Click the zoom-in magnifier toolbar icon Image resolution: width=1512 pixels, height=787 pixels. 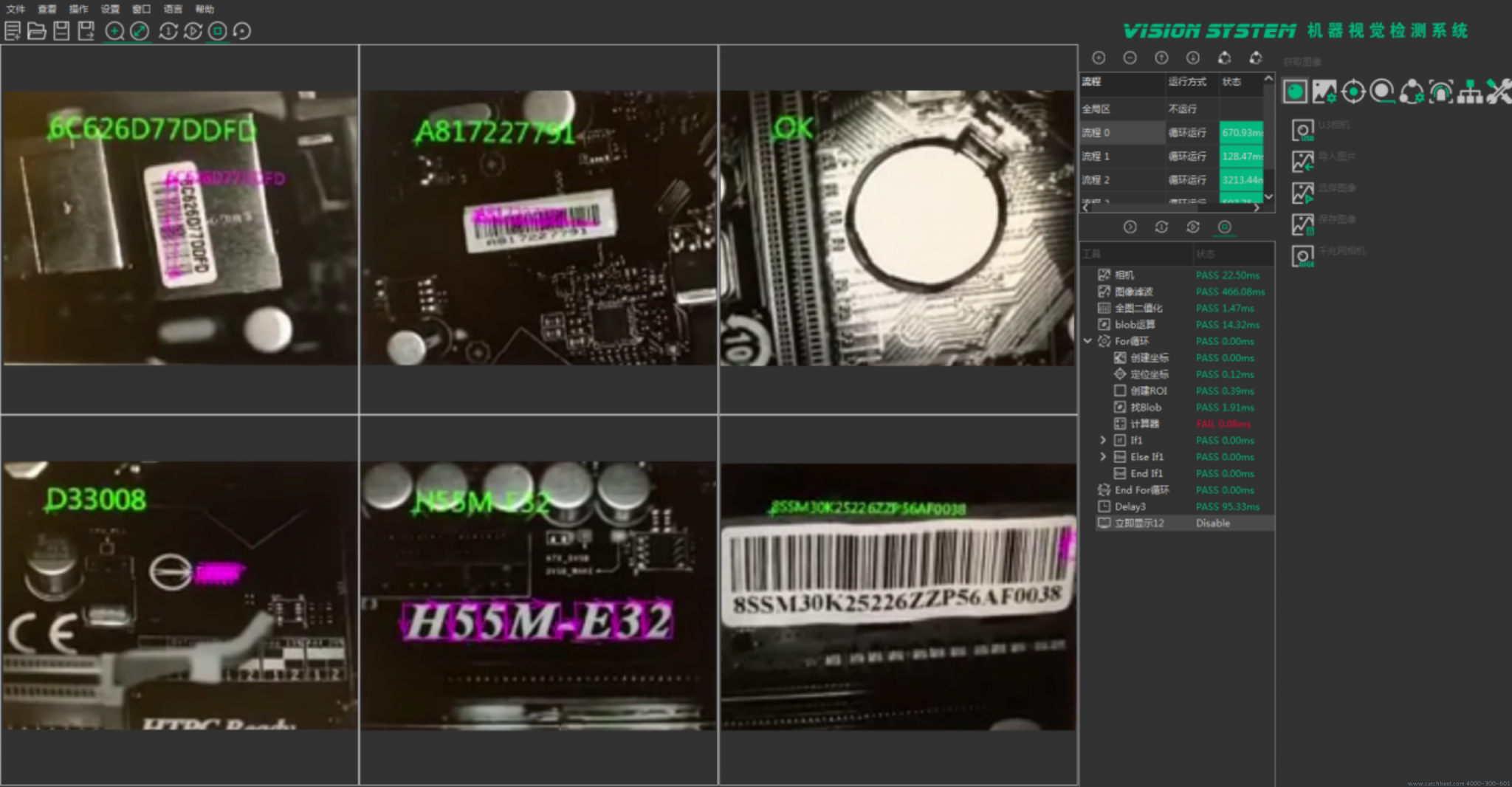pos(114,31)
